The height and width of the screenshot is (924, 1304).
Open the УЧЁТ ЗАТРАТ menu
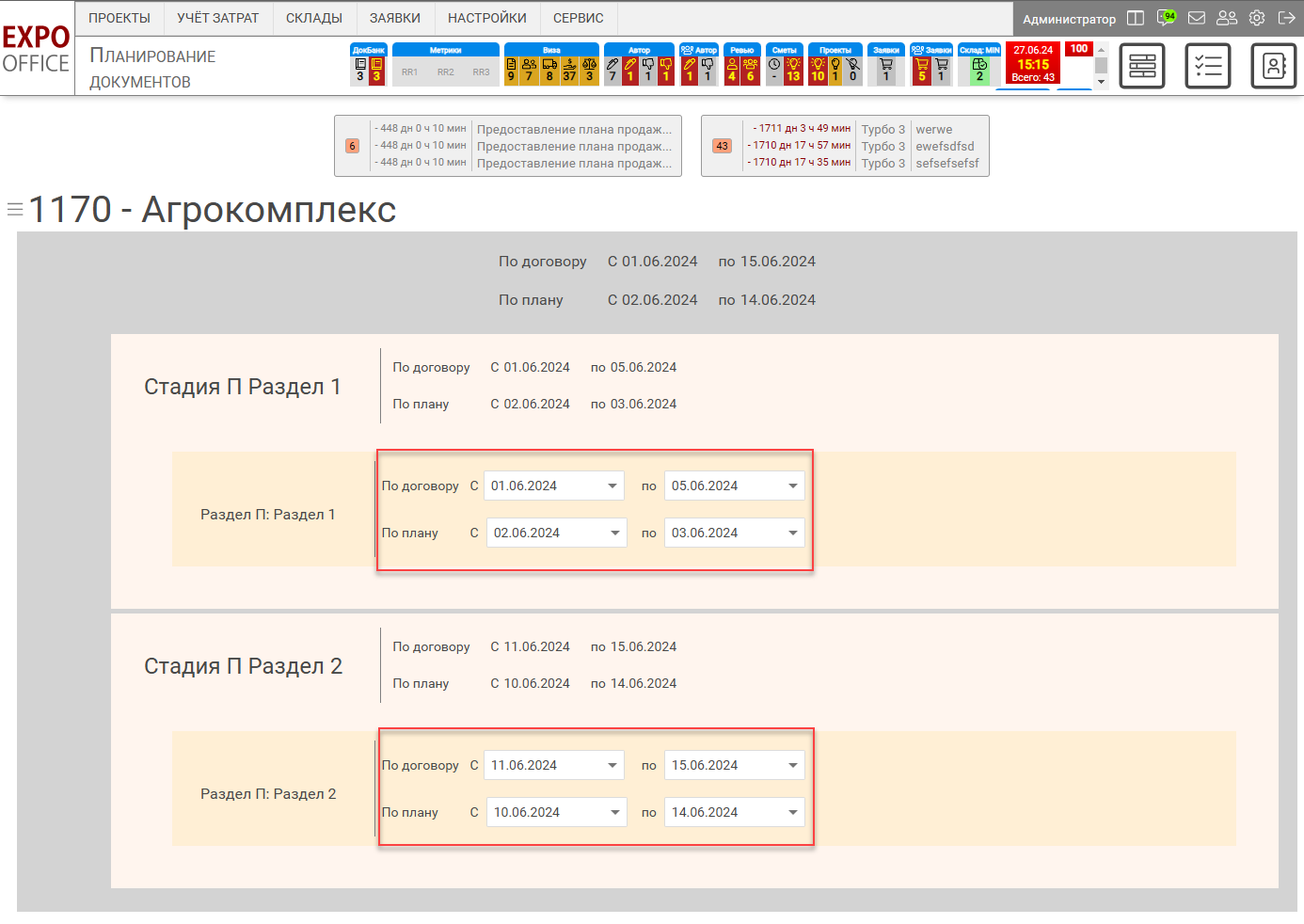pyautogui.click(x=218, y=18)
